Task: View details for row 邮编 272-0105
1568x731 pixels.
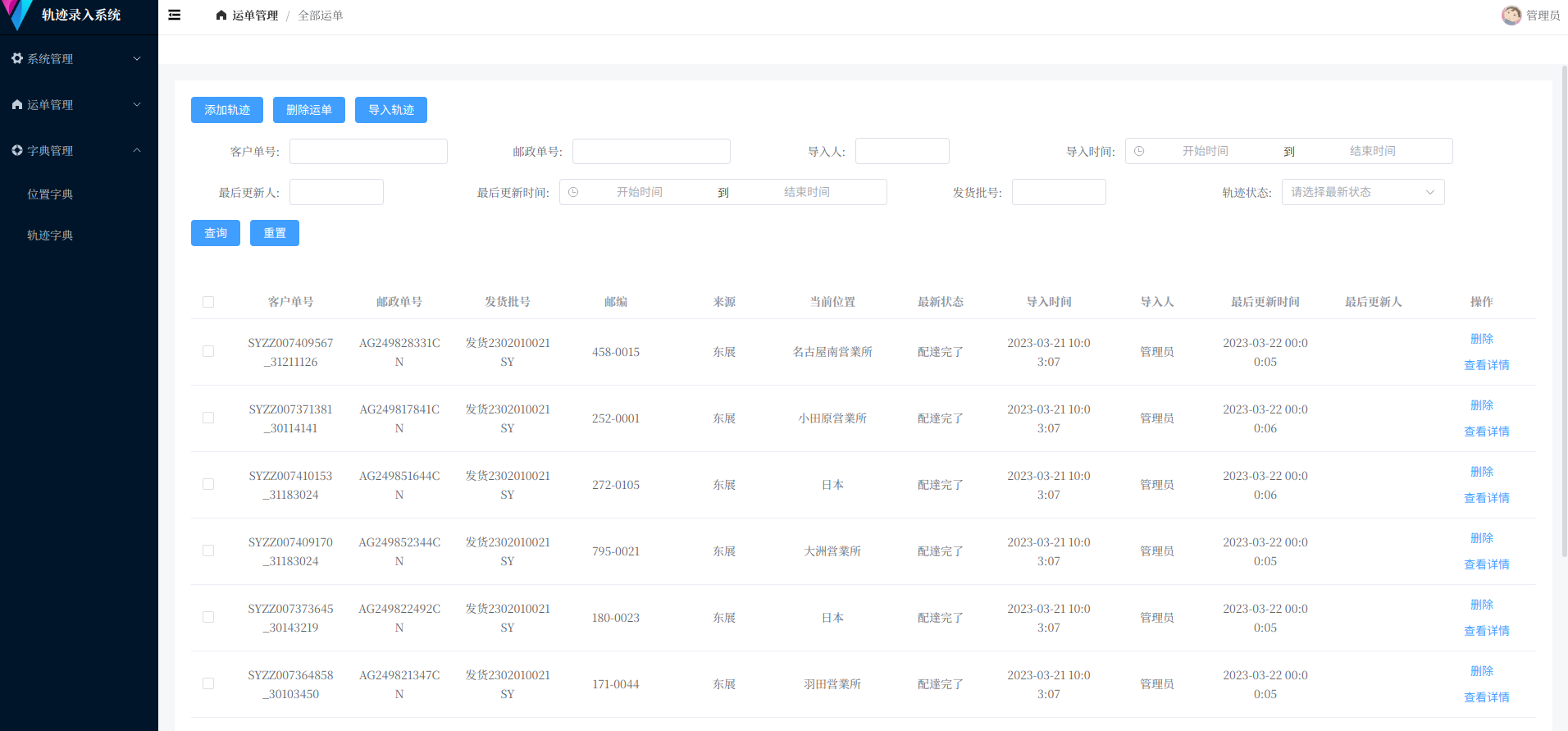Action: pyautogui.click(x=1487, y=498)
